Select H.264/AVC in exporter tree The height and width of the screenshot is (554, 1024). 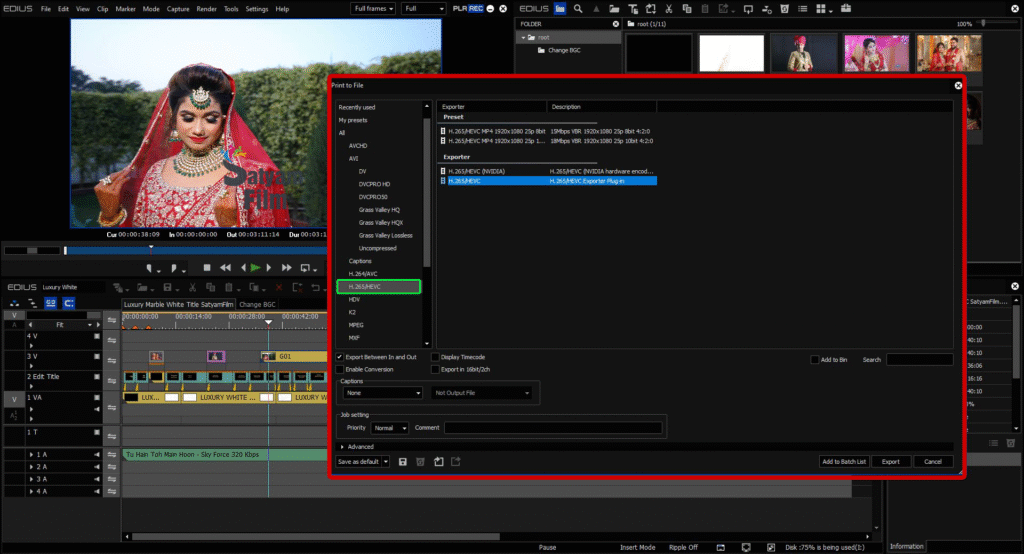tap(363, 274)
